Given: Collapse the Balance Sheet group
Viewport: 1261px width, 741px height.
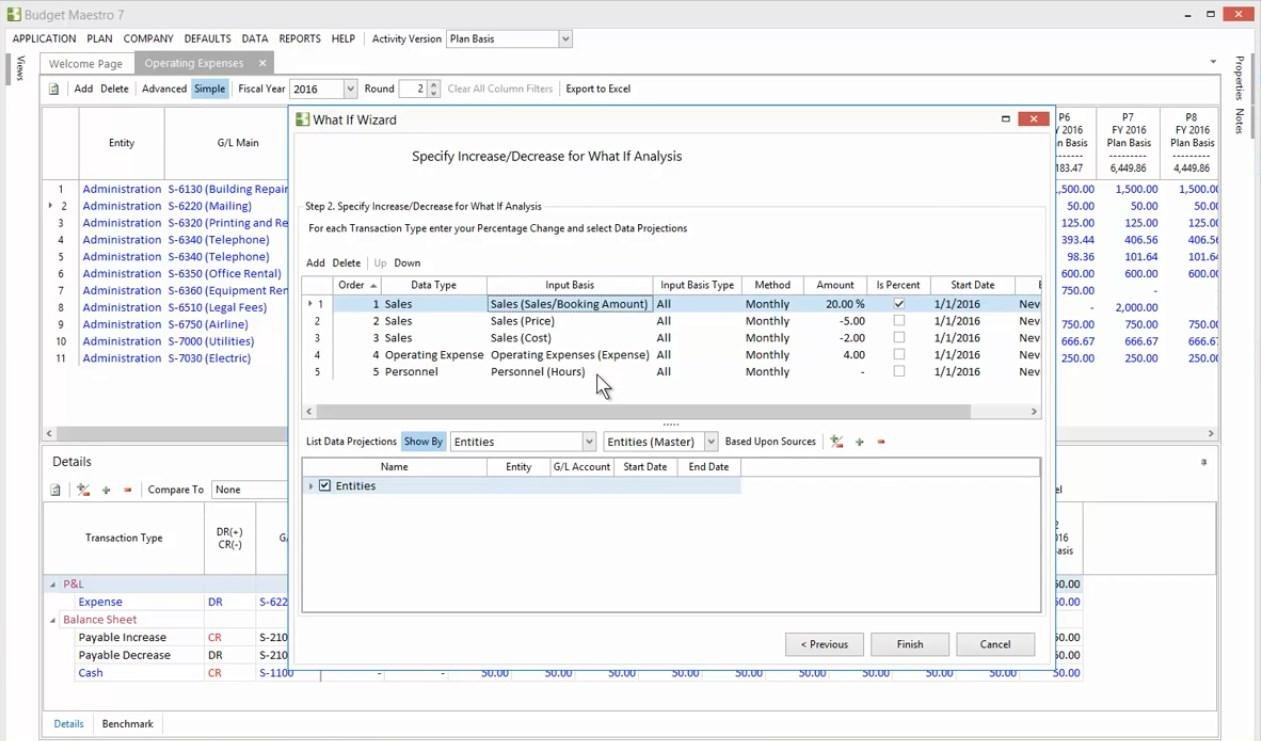Looking at the screenshot, I should point(52,620).
